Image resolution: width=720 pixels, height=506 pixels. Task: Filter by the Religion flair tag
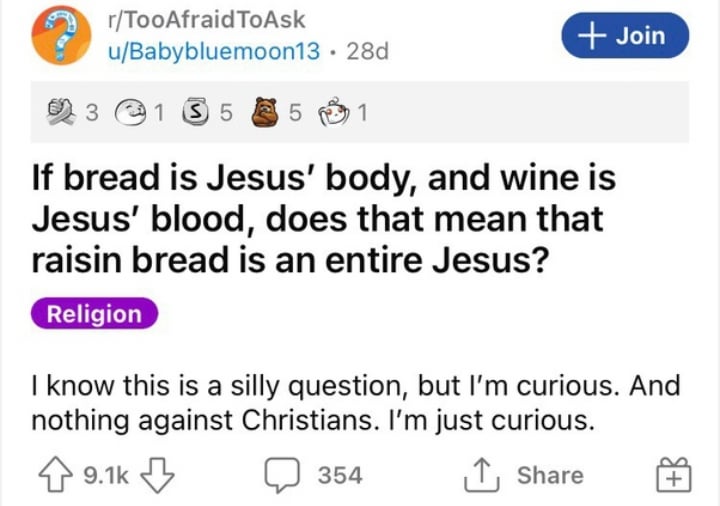point(94,314)
